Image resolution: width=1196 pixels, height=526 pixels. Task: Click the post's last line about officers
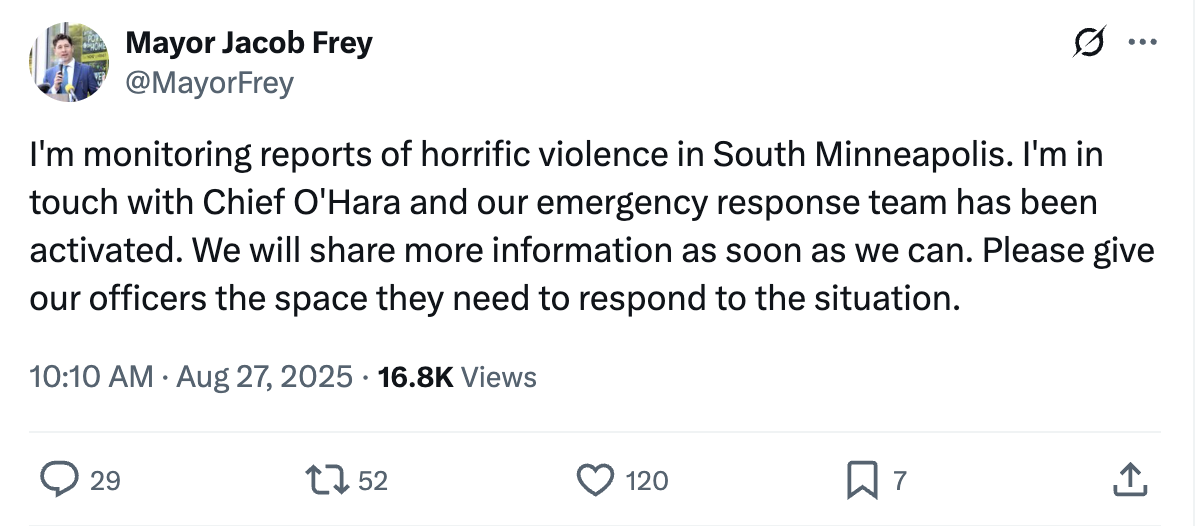click(494, 298)
